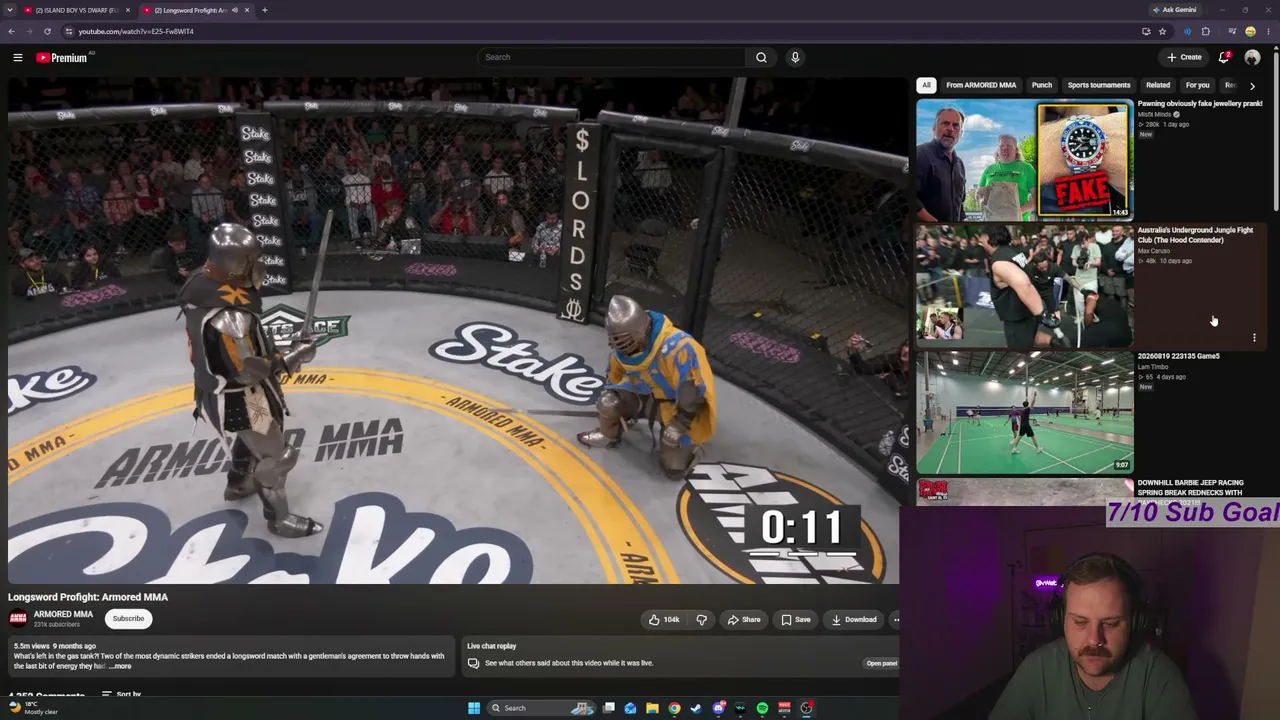Go to YouTube Premium home logo
The width and height of the screenshot is (1280, 720).
tap(62, 57)
